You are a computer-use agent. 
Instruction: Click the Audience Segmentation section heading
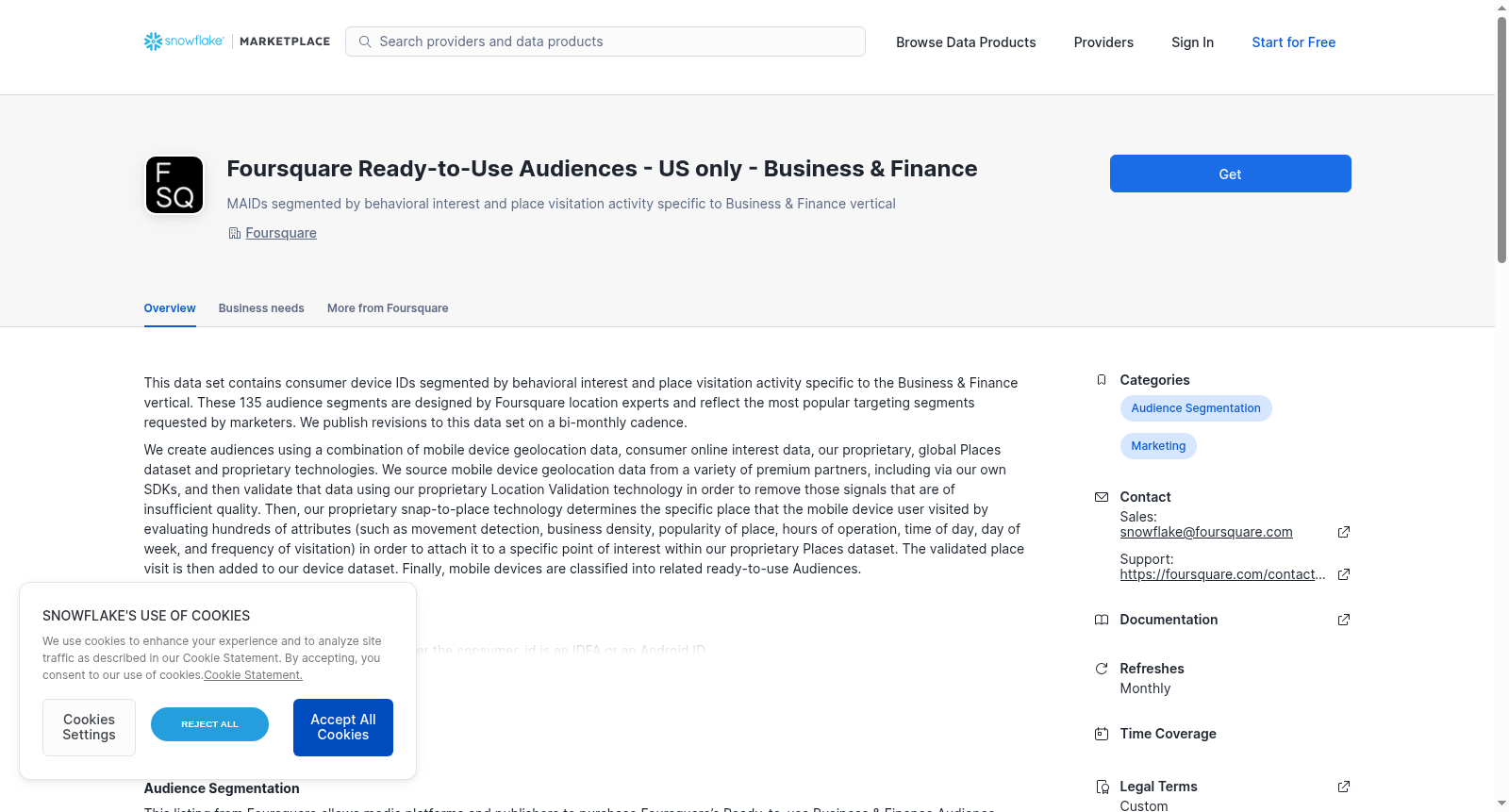[x=222, y=788]
